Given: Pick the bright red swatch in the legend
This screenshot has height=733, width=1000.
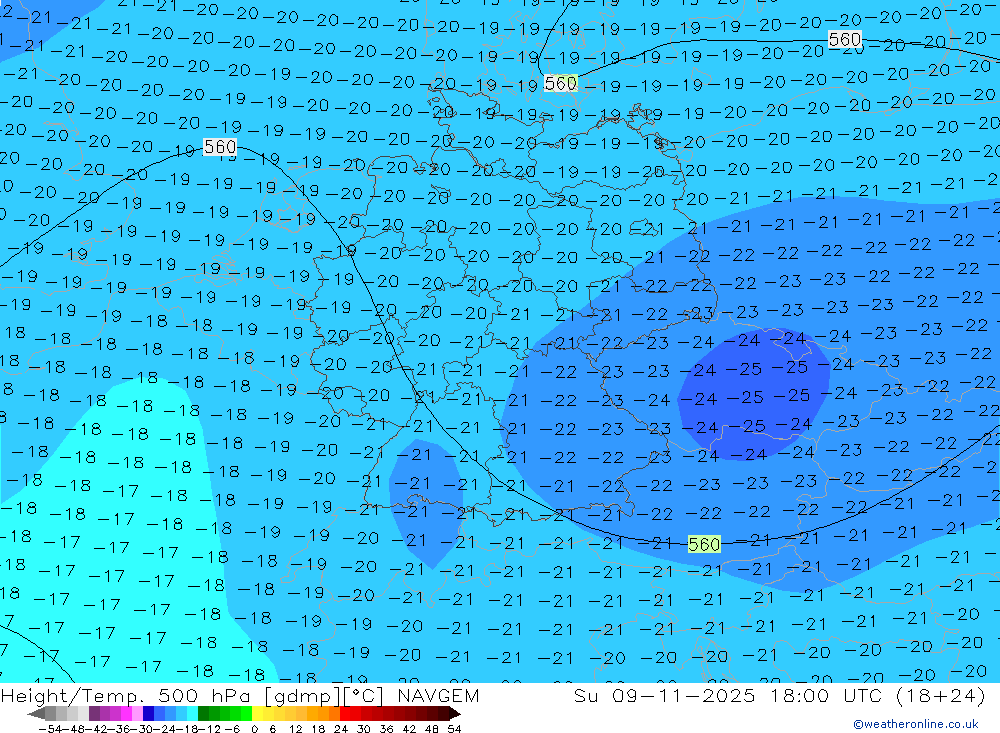Looking at the screenshot, I should click(345, 713).
